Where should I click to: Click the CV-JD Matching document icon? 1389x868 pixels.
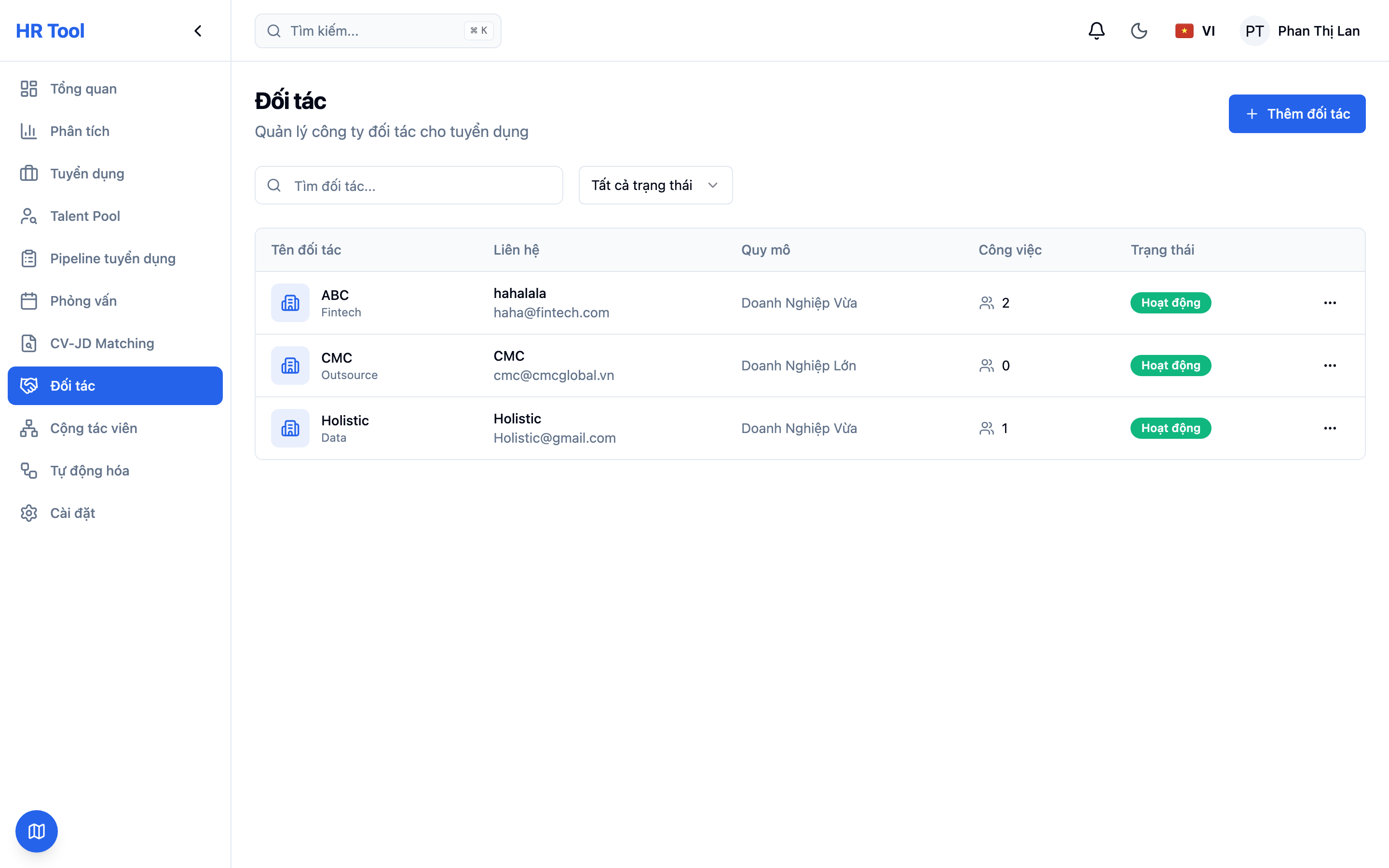29,343
